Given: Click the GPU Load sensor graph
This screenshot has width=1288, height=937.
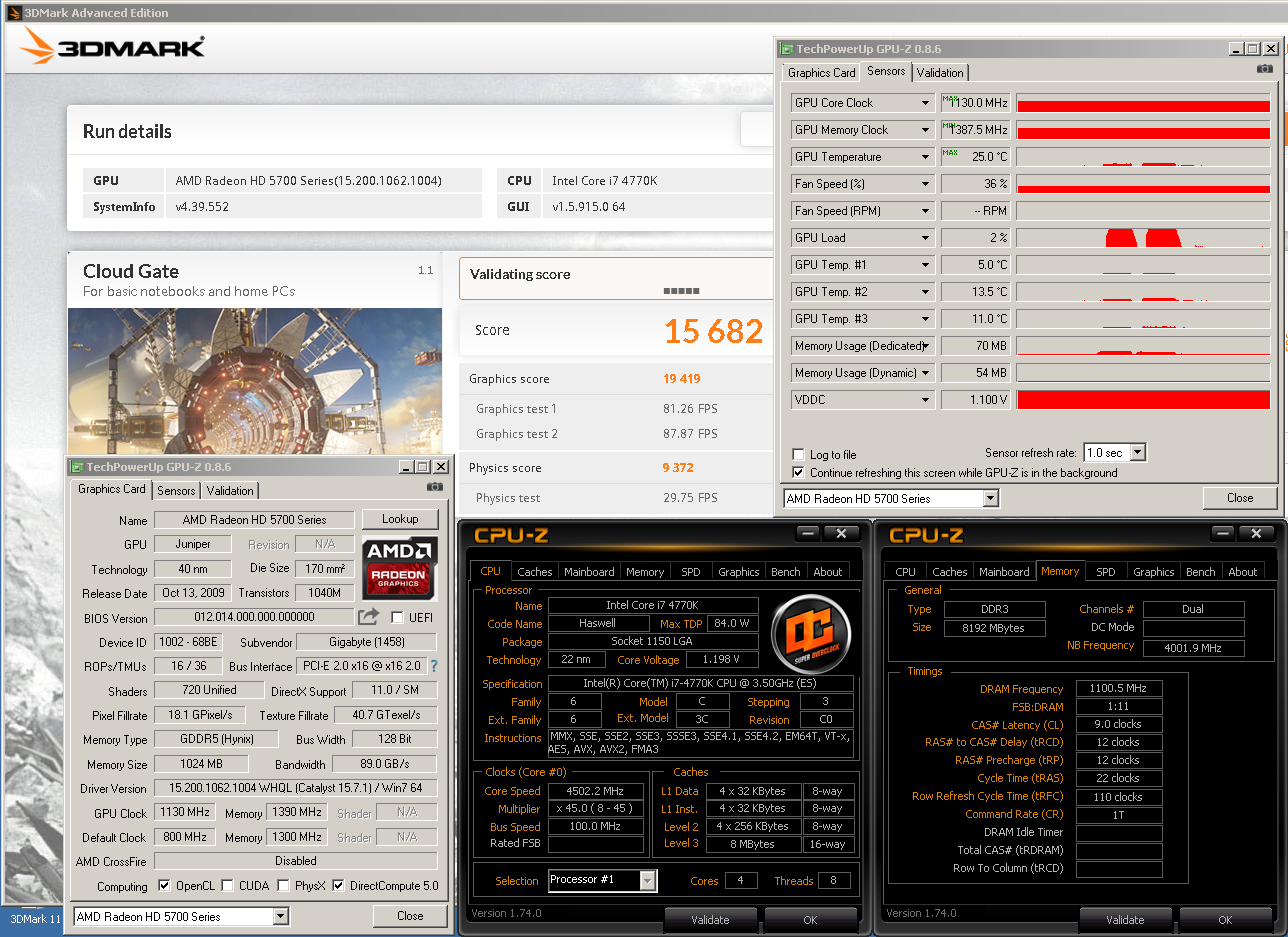Looking at the screenshot, I should point(1143,238).
